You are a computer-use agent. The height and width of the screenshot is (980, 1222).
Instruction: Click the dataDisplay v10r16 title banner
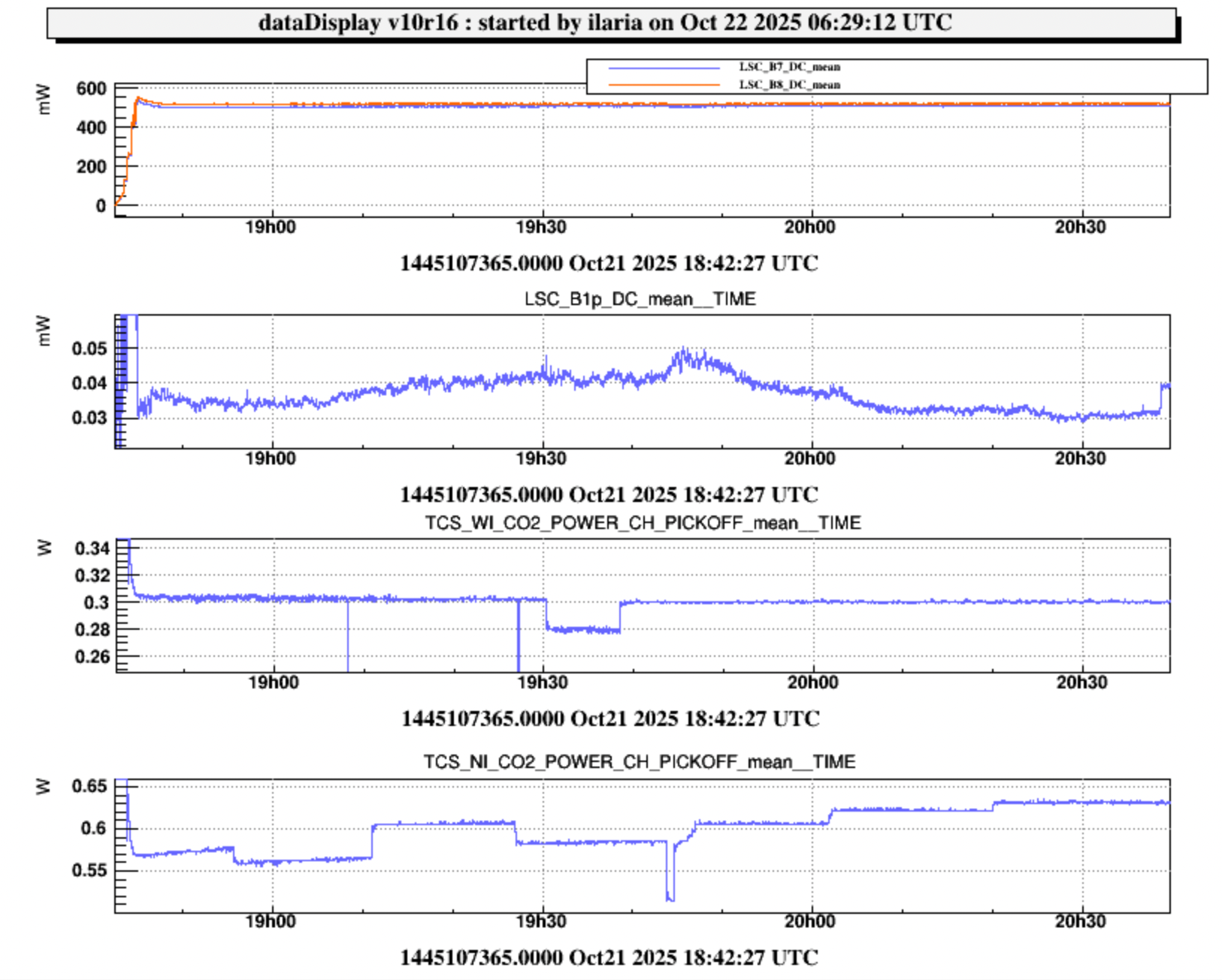605,23
